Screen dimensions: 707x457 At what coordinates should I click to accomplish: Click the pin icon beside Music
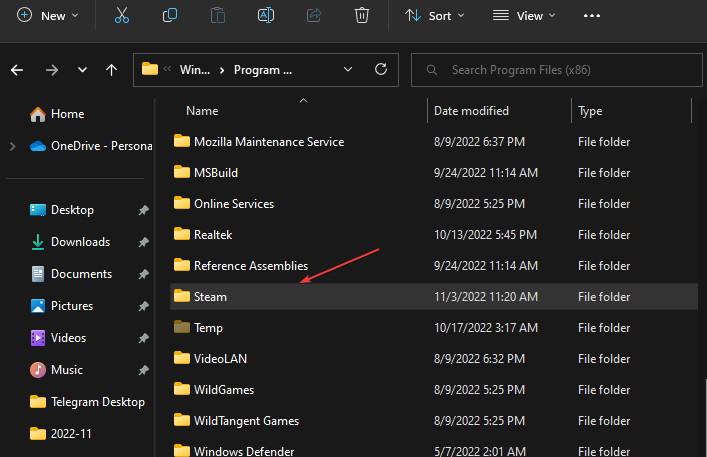[143, 370]
